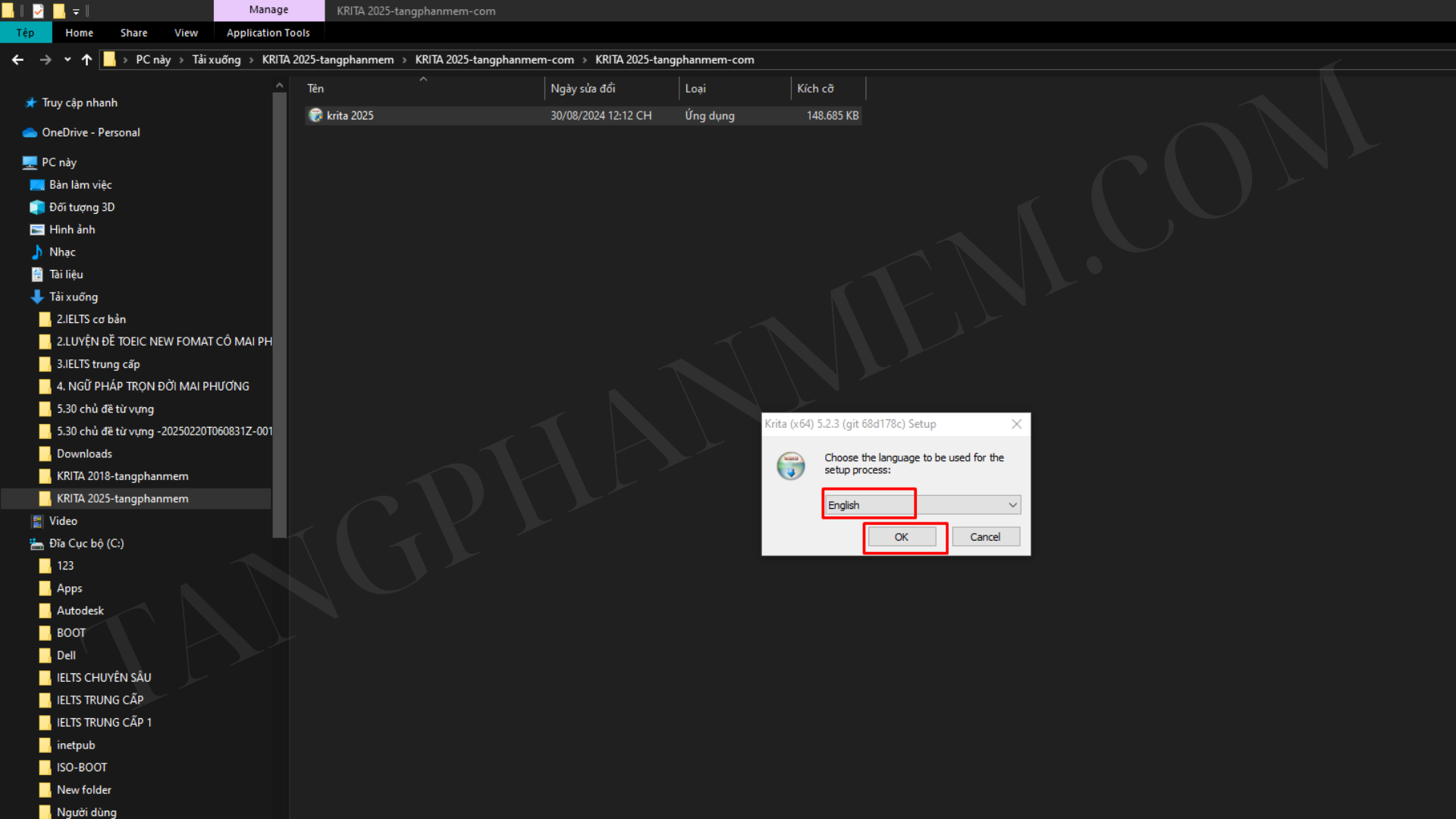Open the View ribbon tab
This screenshot has width=1456, height=819.
coord(186,33)
